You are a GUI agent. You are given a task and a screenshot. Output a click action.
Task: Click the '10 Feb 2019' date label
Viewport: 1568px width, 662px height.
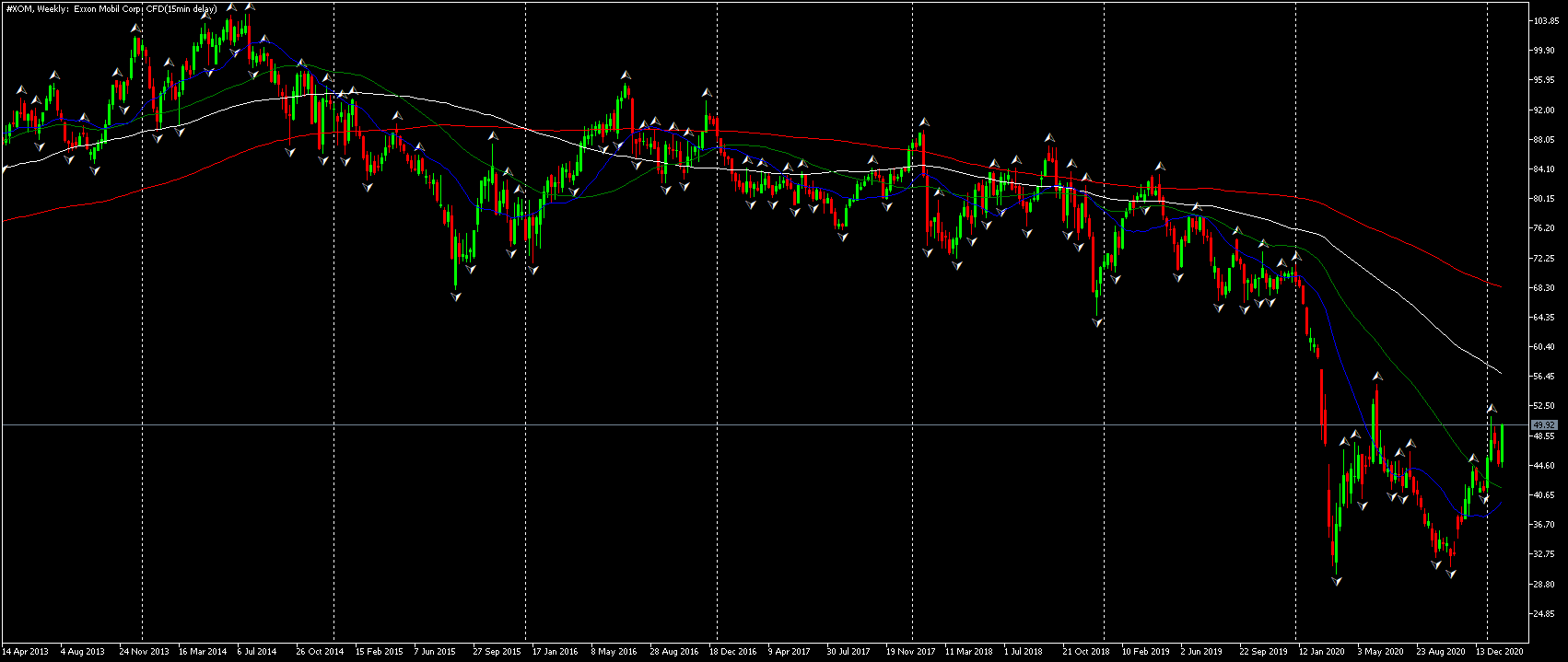1146,652
